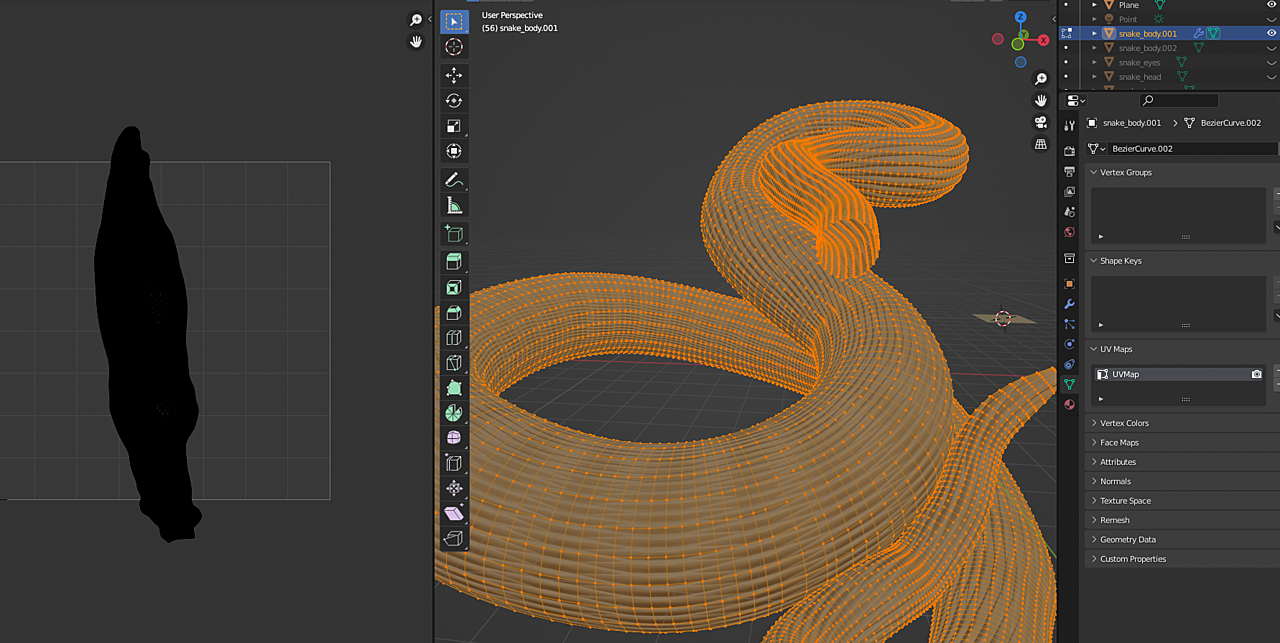Open the Particles properties tab
The width and height of the screenshot is (1280, 643).
tap(1069, 324)
